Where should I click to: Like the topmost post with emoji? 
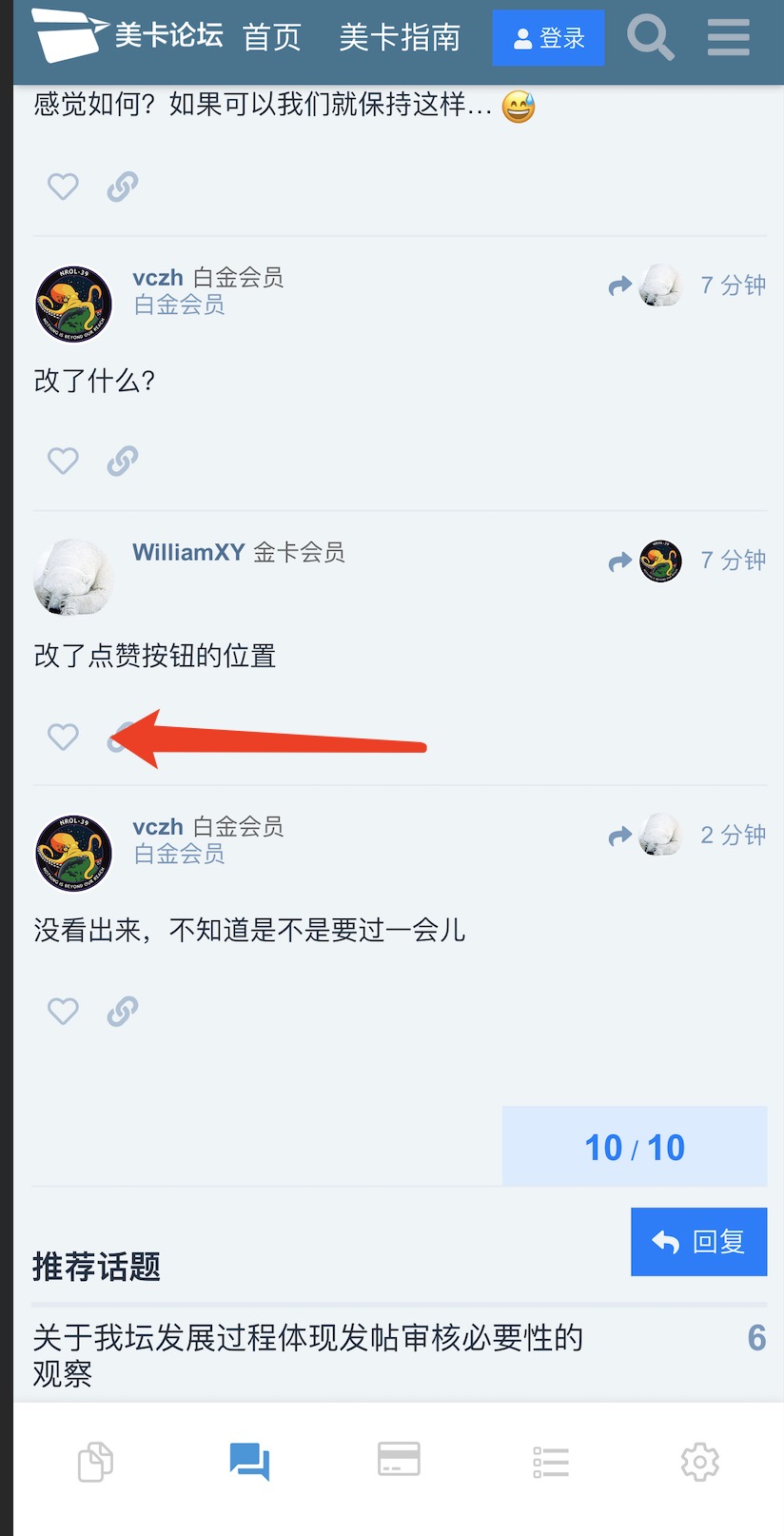point(63,187)
